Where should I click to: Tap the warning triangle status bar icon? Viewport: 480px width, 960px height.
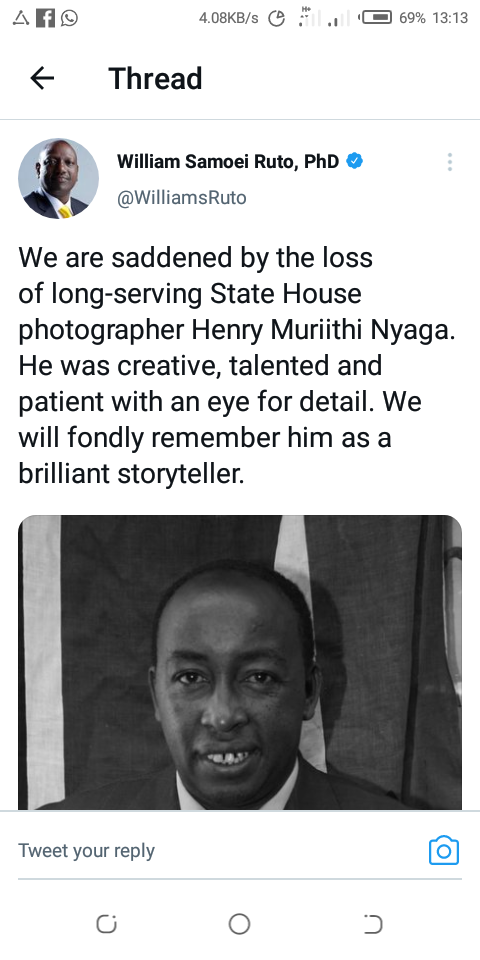21,18
